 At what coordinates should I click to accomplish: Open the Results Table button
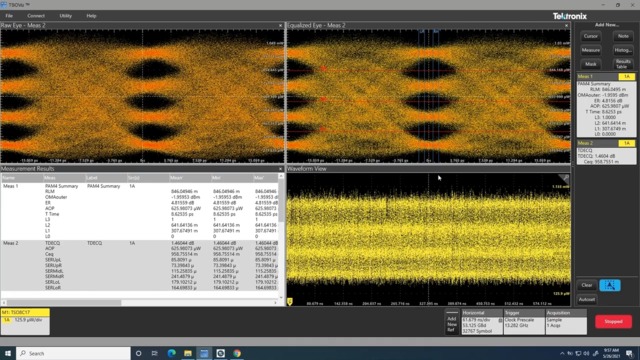click(623, 64)
